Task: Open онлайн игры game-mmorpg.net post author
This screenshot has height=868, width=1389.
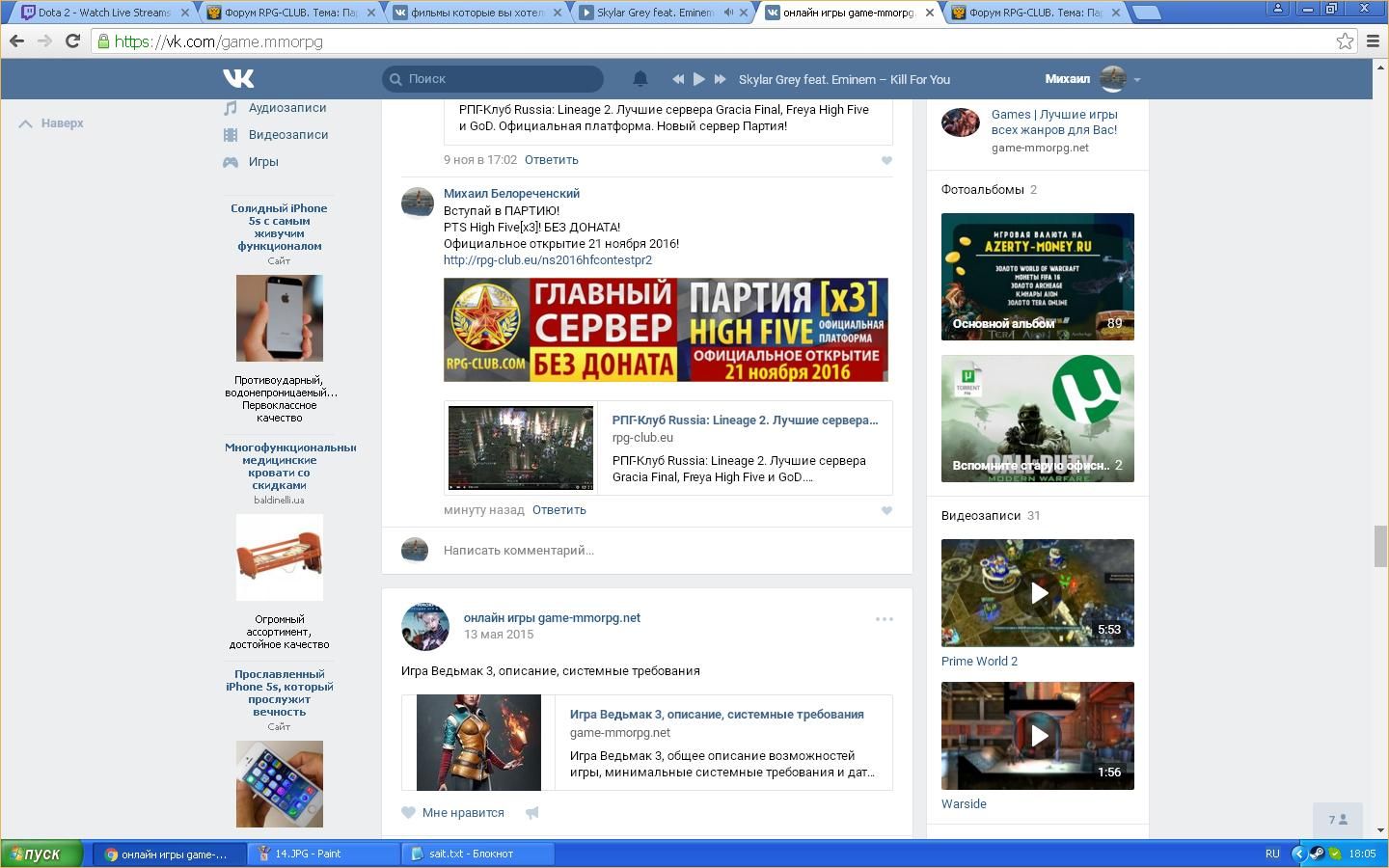Action: point(552,618)
